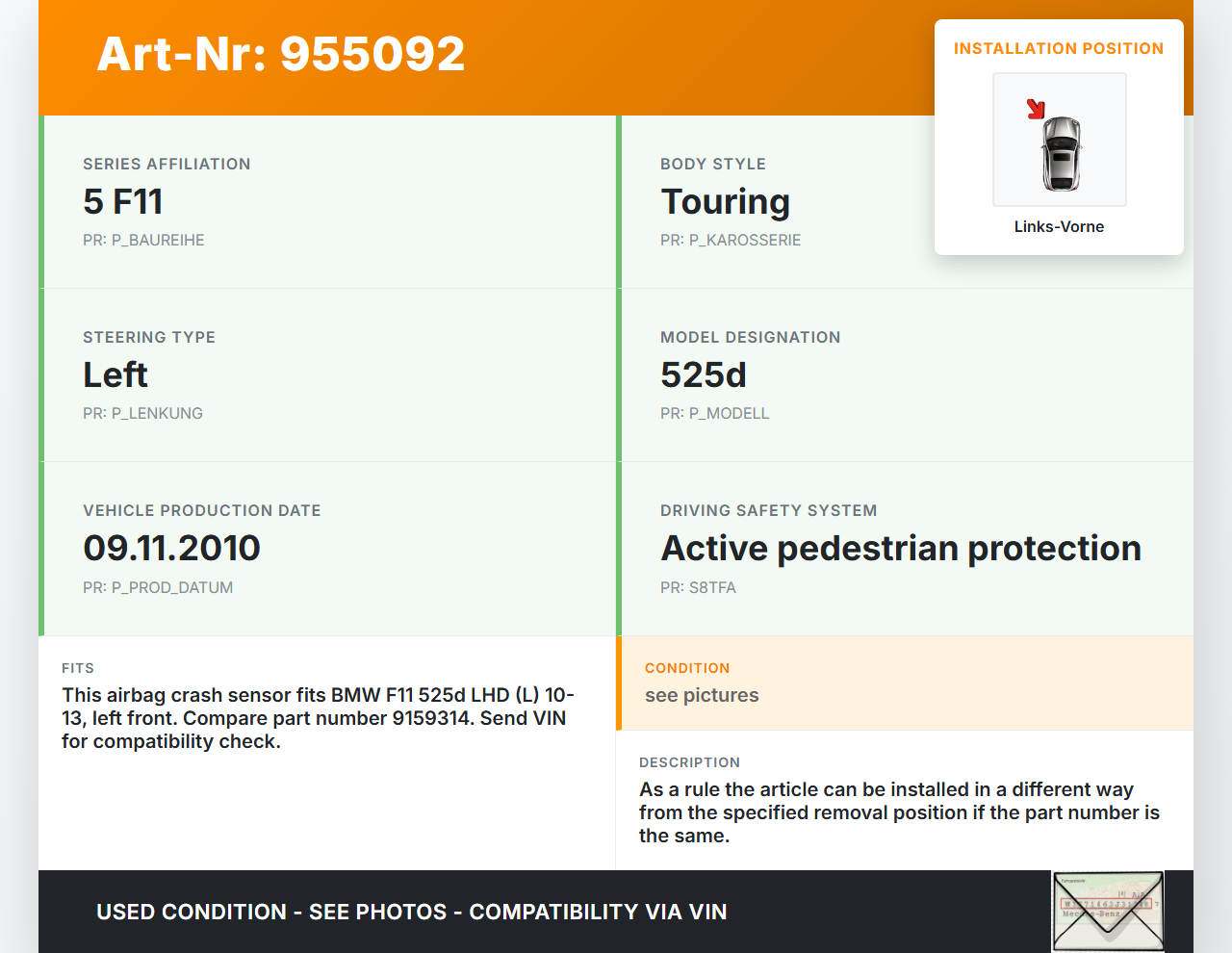1232x953 pixels.
Task: Click the PR: S8TFA code
Action: tap(698, 587)
